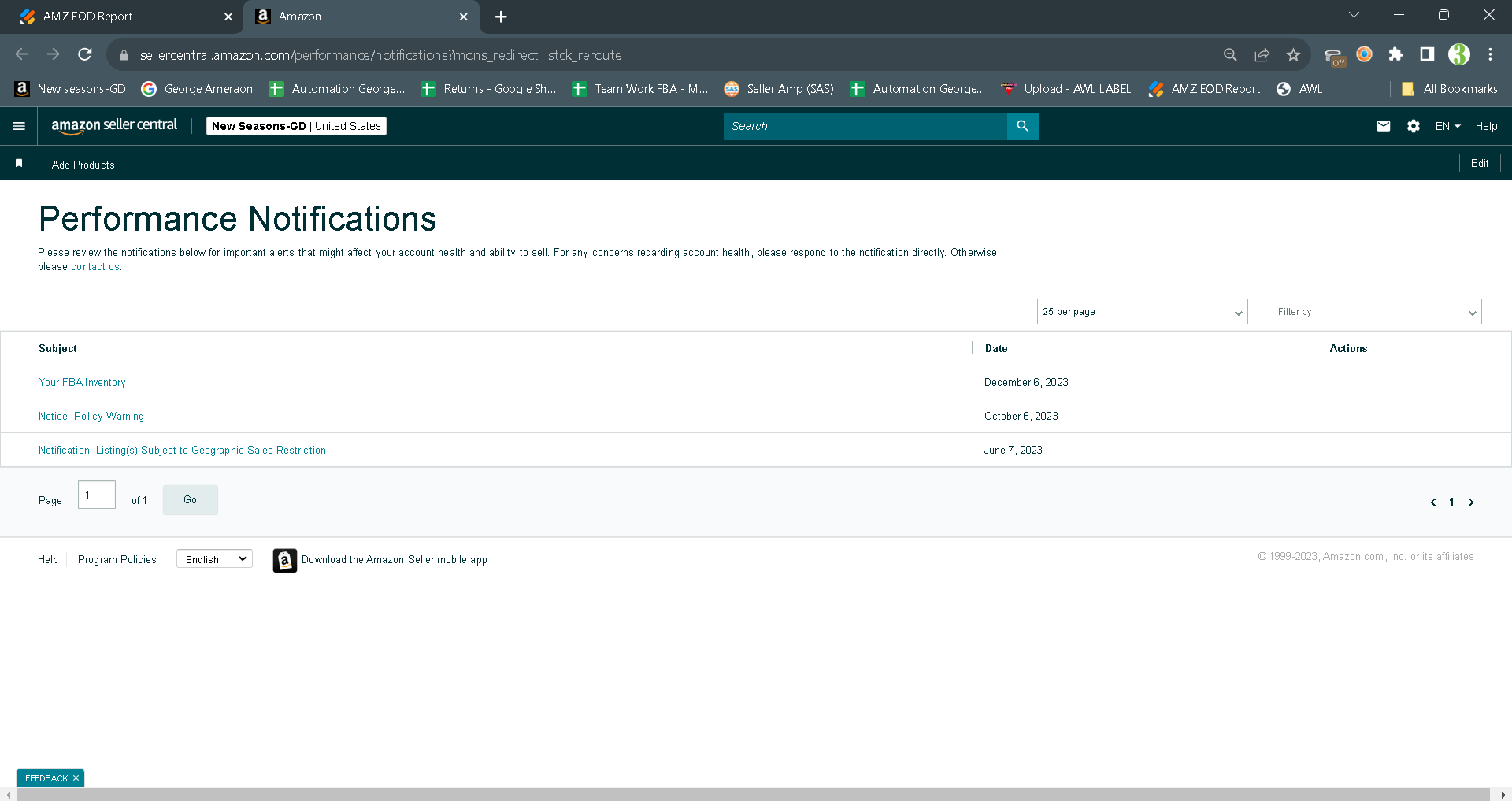This screenshot has width=1512, height=801.
Task: Click the Edit button
Action: tap(1480, 163)
